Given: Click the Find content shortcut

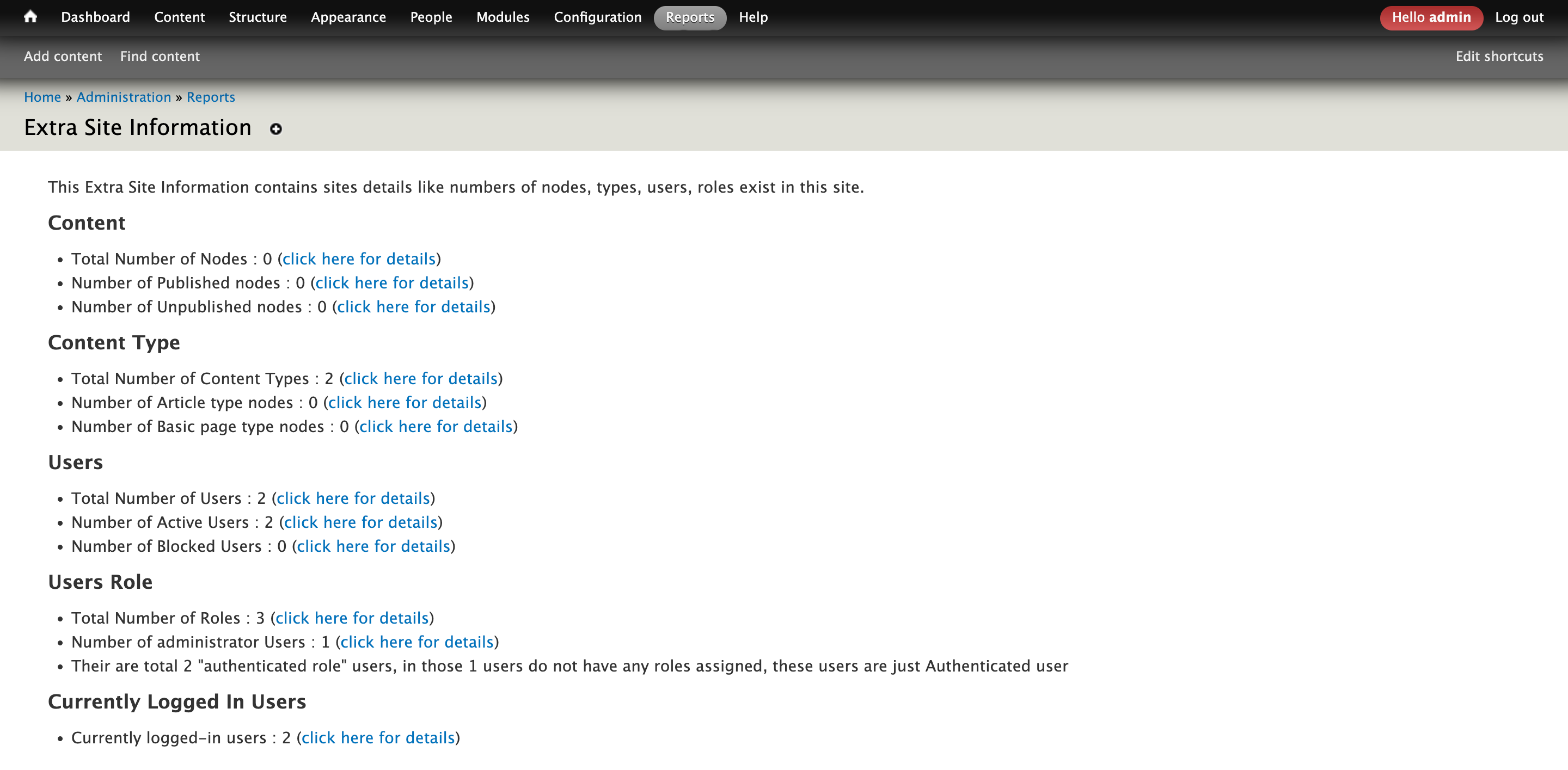Looking at the screenshot, I should (x=160, y=56).
